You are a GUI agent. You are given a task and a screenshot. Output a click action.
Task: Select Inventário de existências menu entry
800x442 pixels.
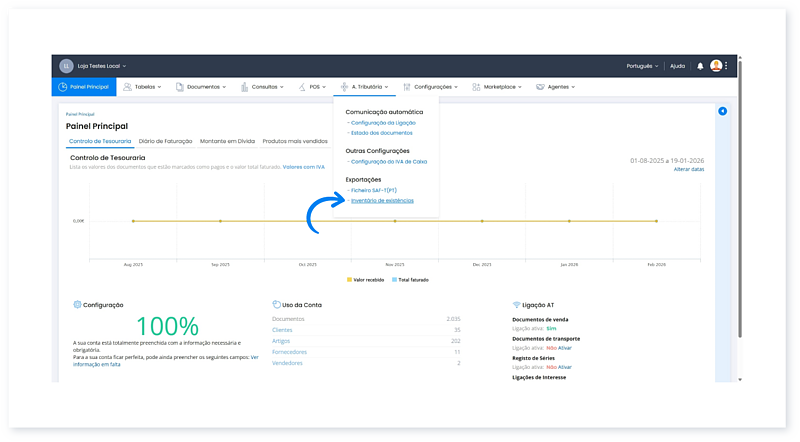click(x=382, y=200)
